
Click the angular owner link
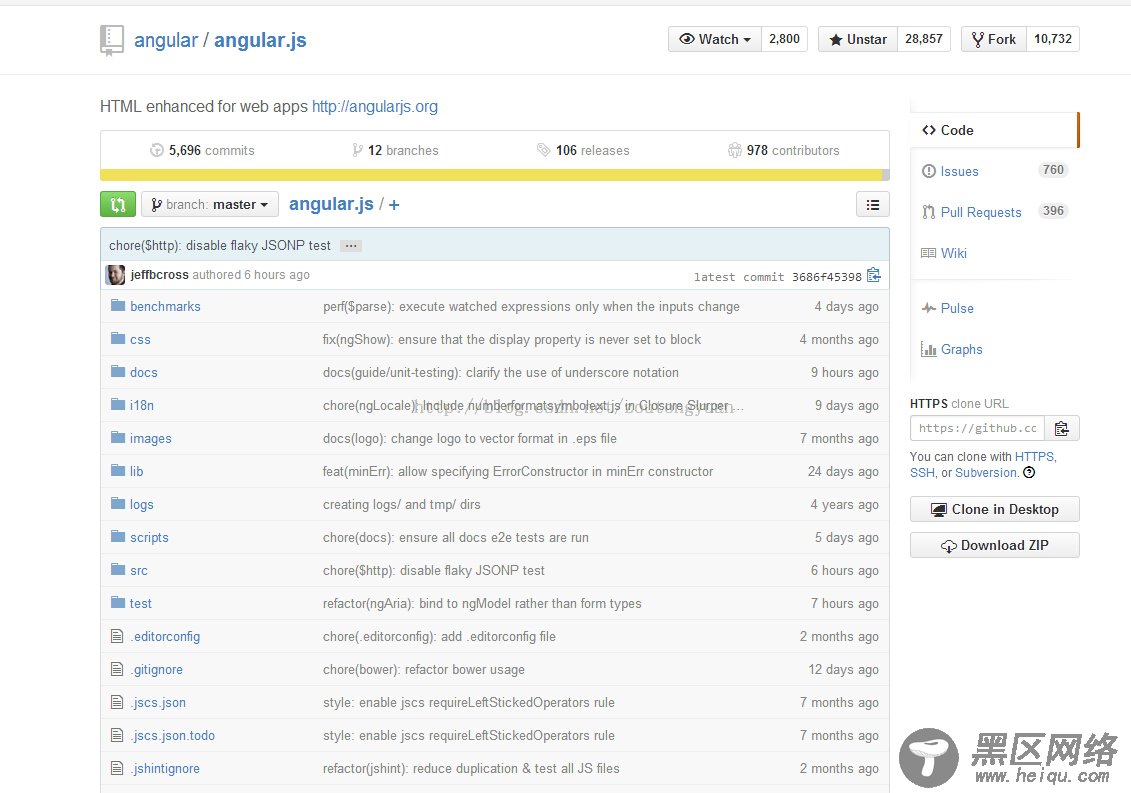point(166,40)
